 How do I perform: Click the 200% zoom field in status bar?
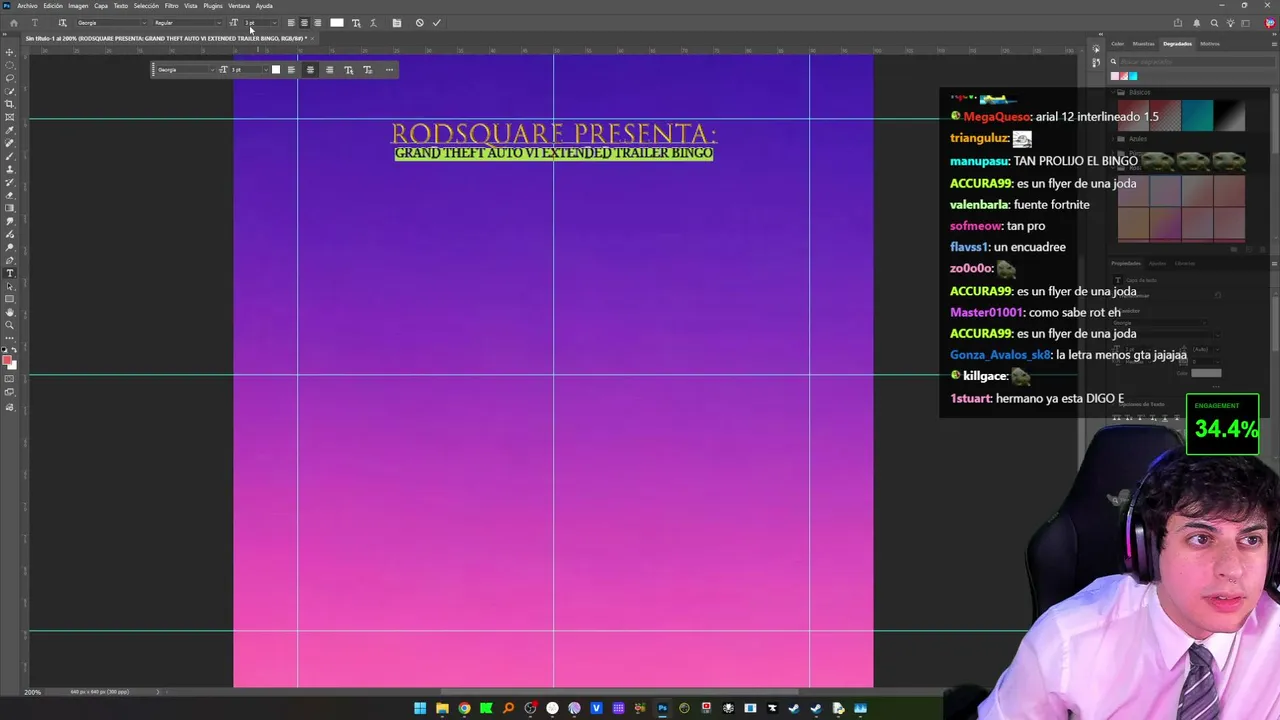tap(33, 692)
